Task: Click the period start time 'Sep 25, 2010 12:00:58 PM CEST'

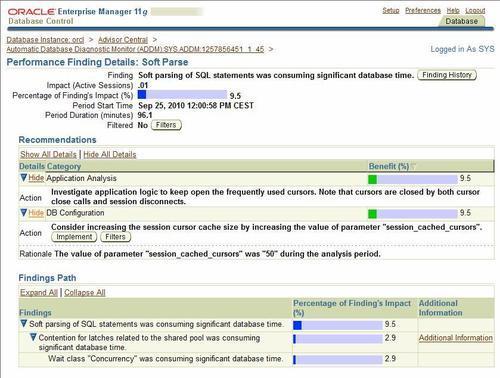Action: (196, 106)
